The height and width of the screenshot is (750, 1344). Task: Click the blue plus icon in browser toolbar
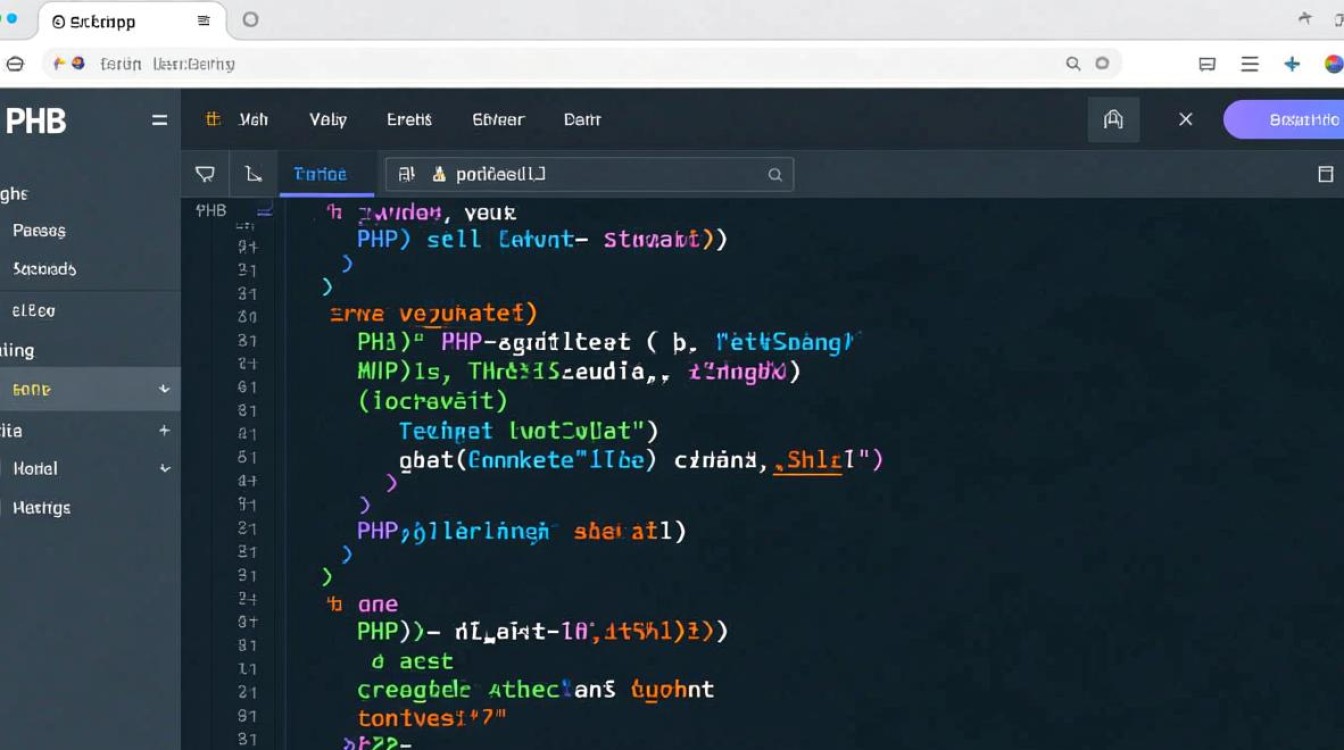click(x=1292, y=64)
